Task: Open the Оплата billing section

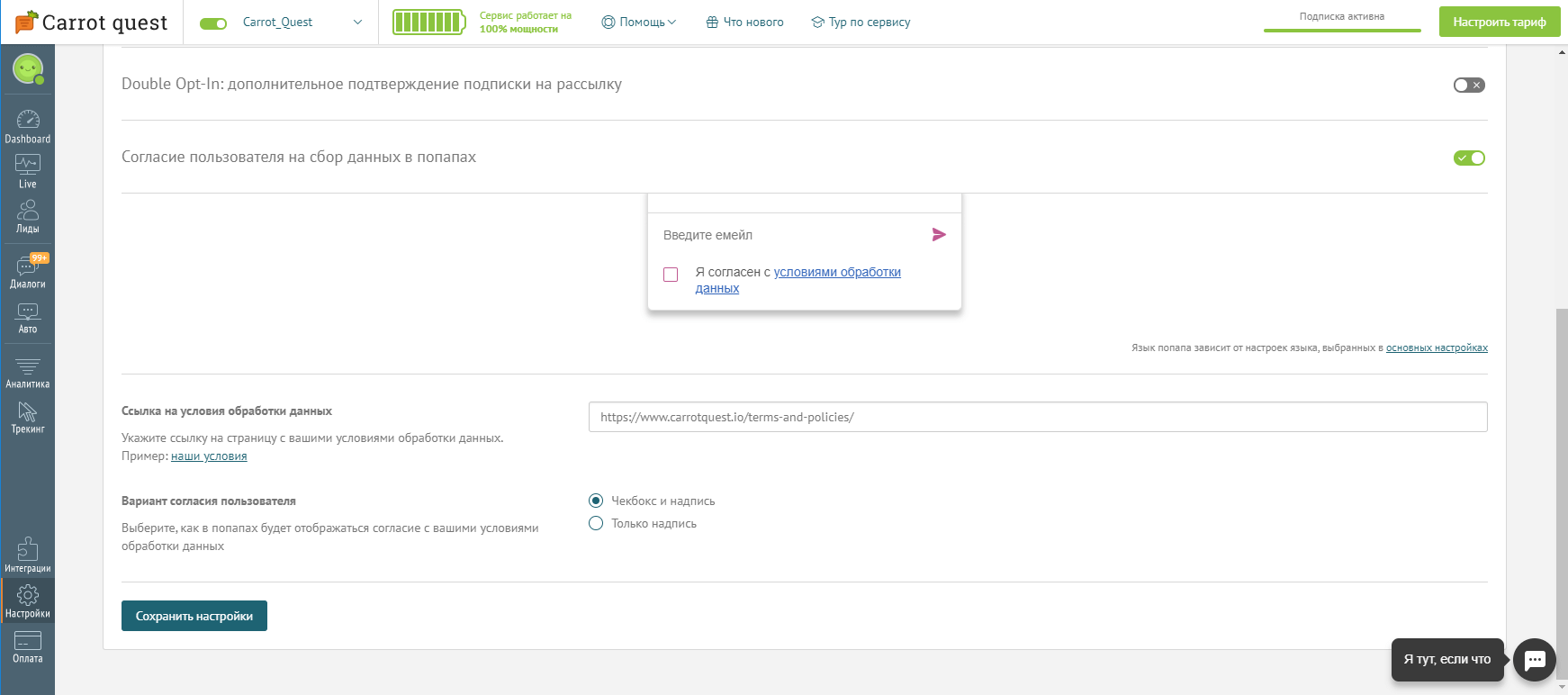Action: pyautogui.click(x=28, y=646)
